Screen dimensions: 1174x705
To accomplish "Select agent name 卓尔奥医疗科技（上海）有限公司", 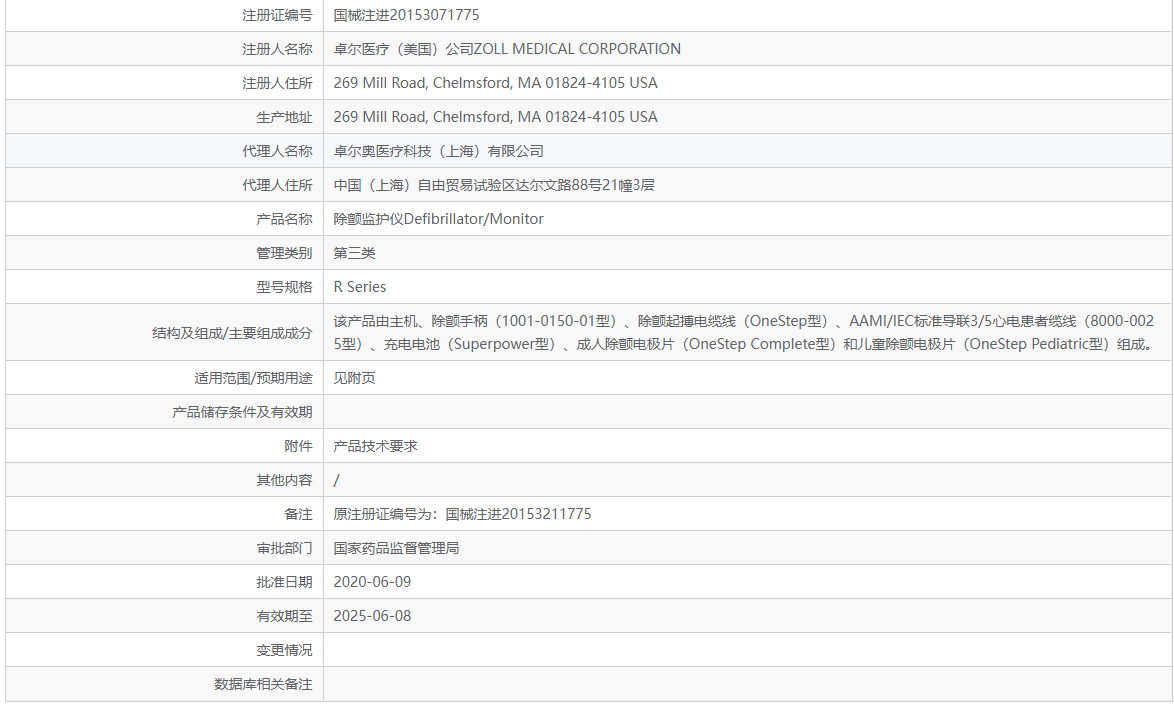I will 438,151.
